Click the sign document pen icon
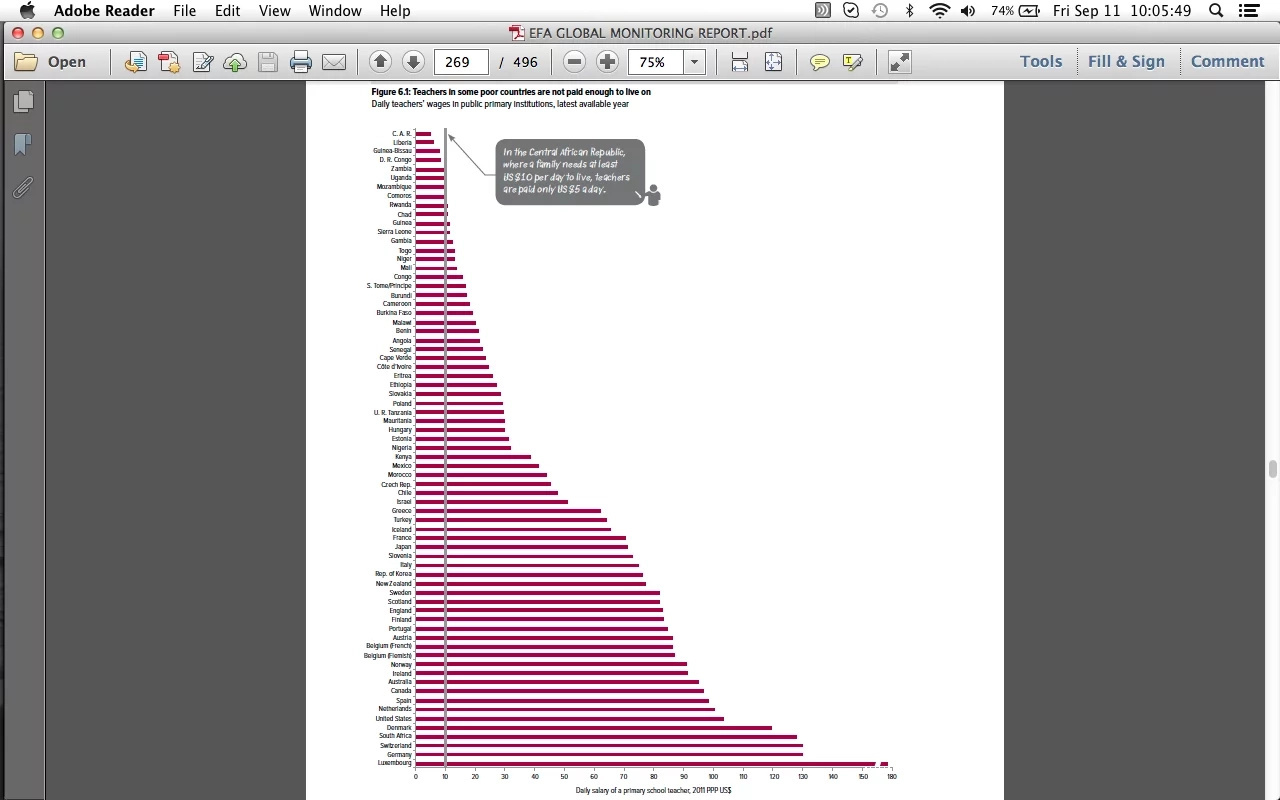The width and height of the screenshot is (1280, 800). (202, 62)
